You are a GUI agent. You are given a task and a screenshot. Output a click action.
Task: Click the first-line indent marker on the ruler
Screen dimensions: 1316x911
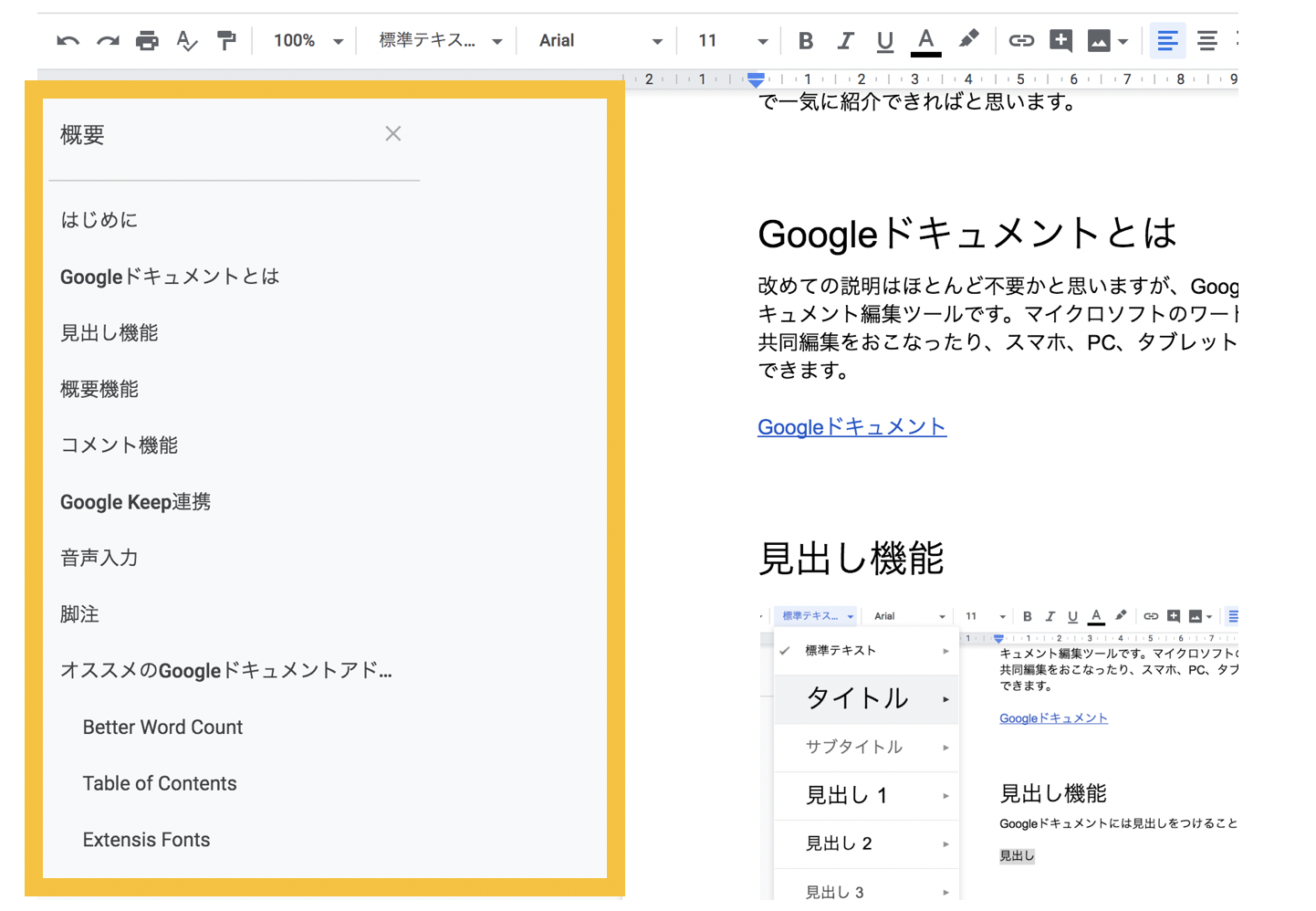[756, 76]
